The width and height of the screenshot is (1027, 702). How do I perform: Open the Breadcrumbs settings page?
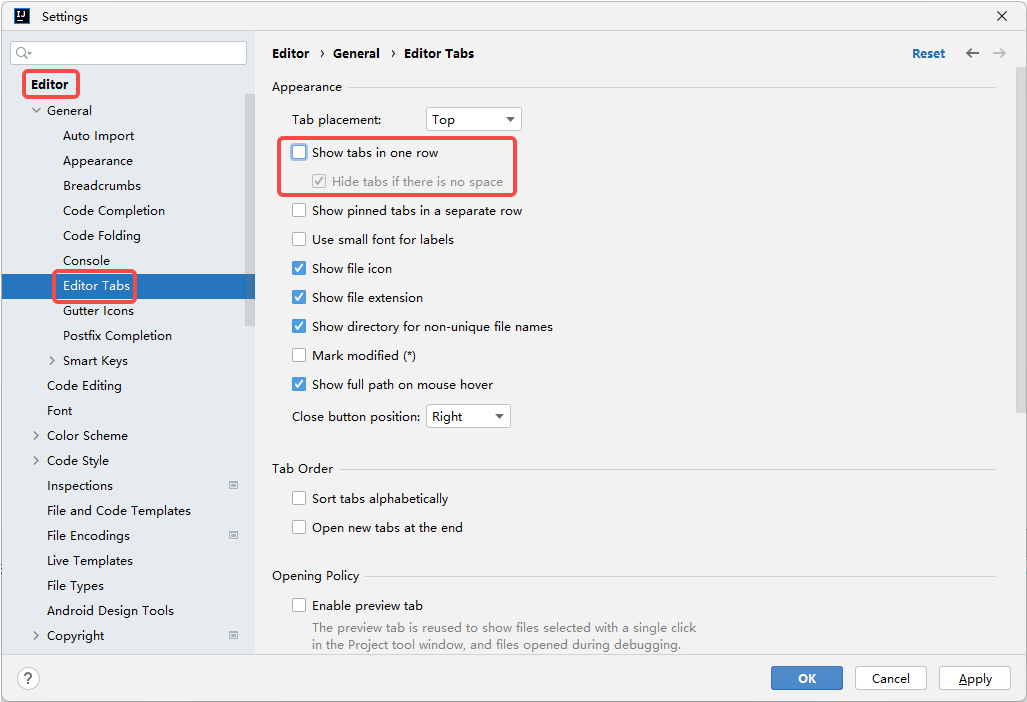coord(102,185)
